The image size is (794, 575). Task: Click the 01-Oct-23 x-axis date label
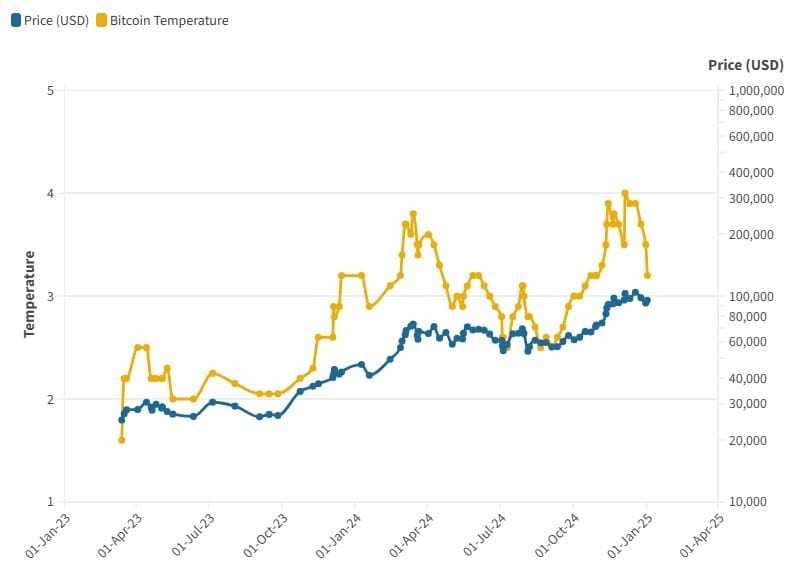pos(267,535)
